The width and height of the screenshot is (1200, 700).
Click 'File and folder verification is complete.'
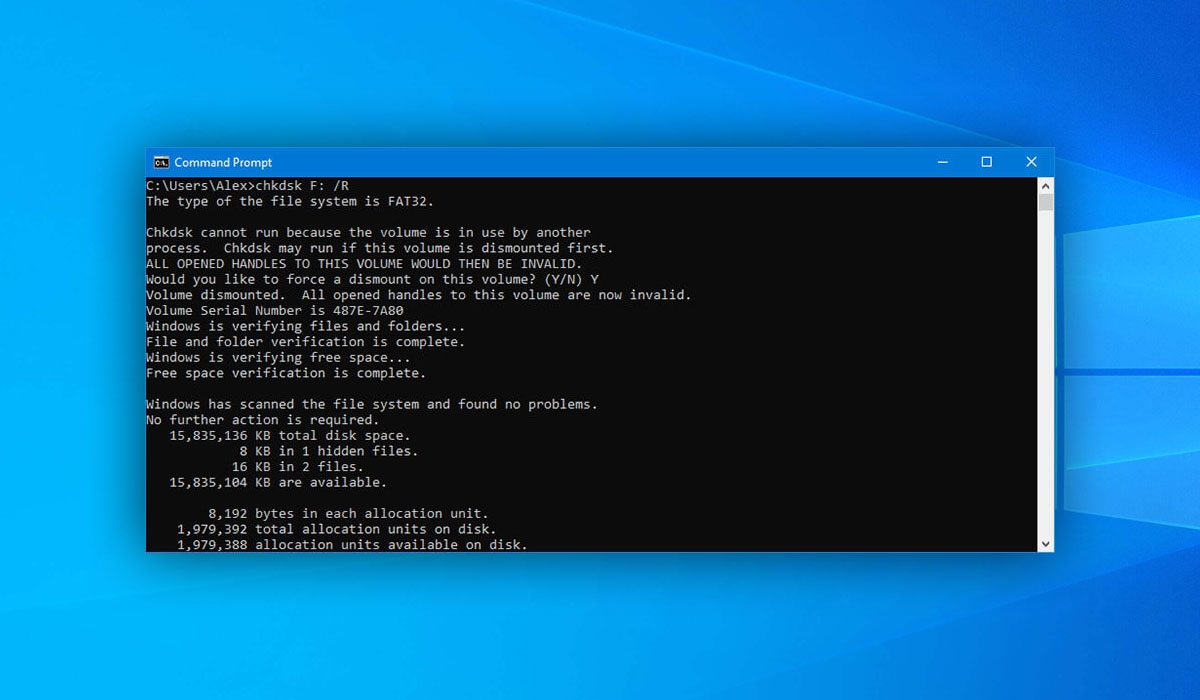tap(306, 342)
